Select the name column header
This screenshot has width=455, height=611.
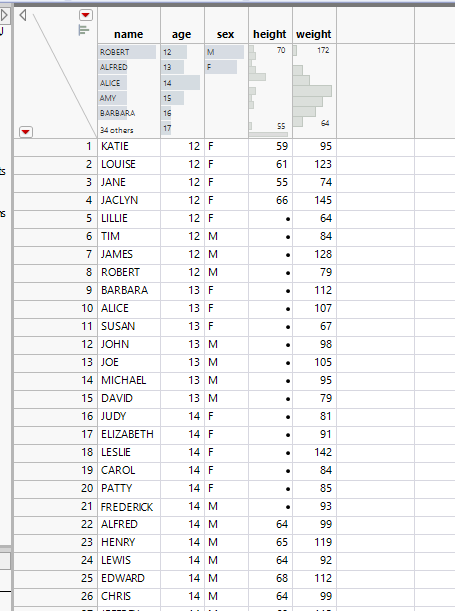coord(129,34)
